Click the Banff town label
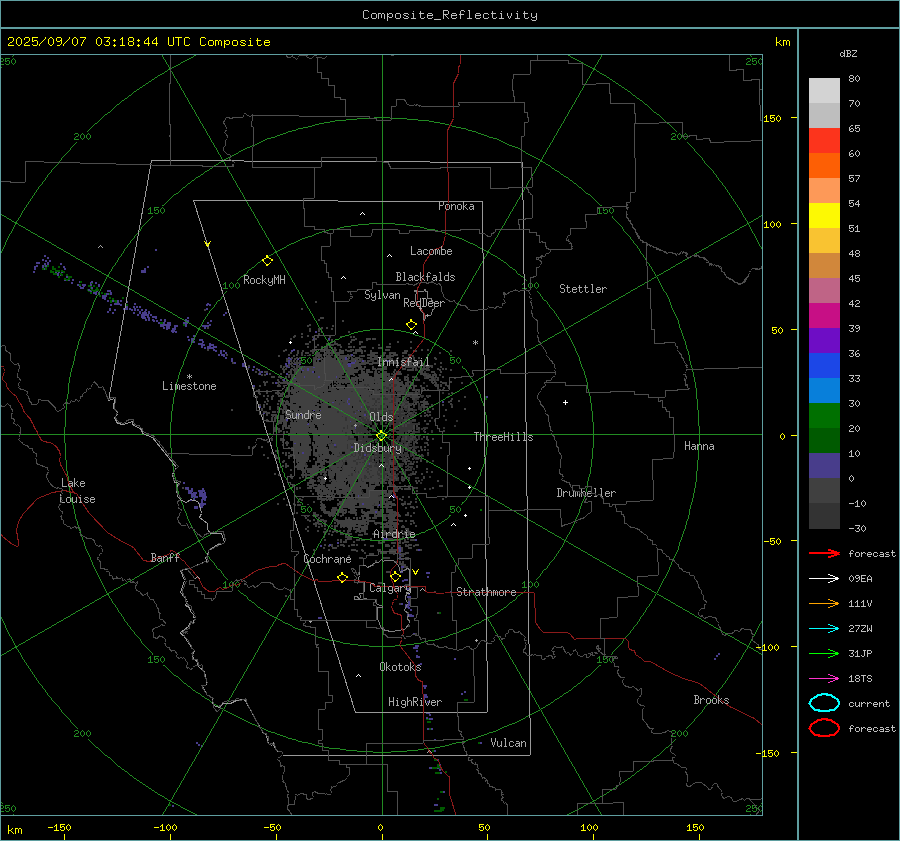 point(165,557)
